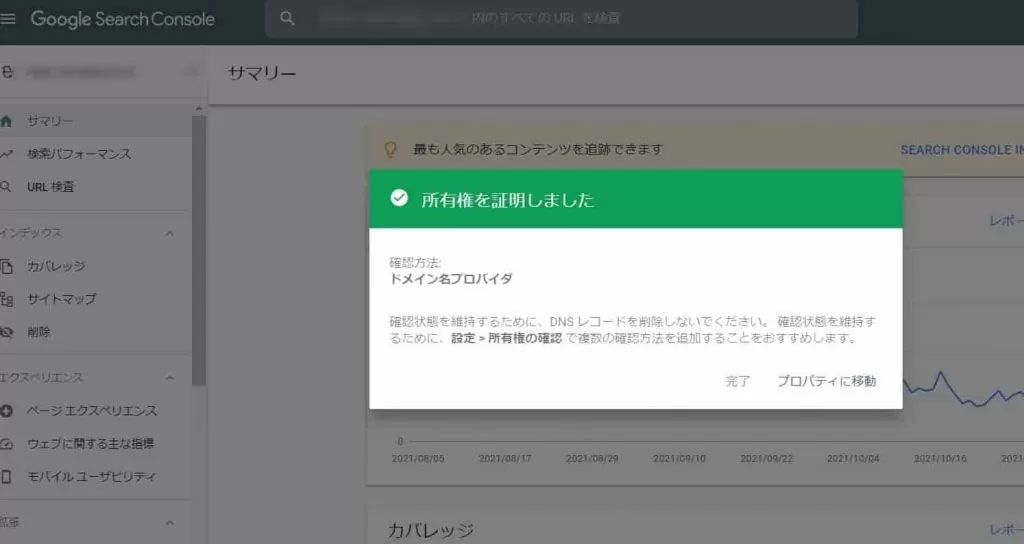This screenshot has width=1024, height=544.
Task: Click the 検索パフォーマンス trend icon
Action: click(7, 154)
